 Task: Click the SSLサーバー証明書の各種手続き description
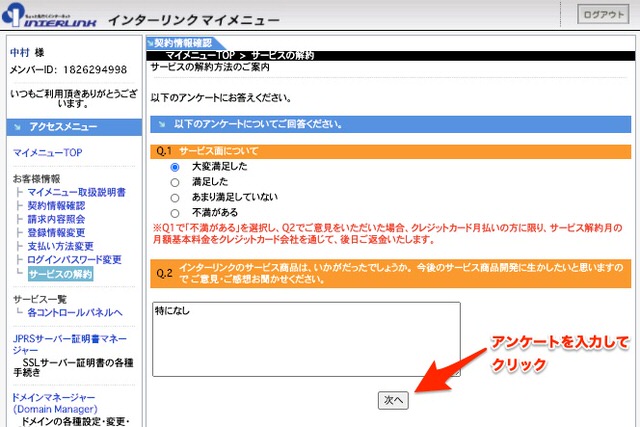coord(73,367)
